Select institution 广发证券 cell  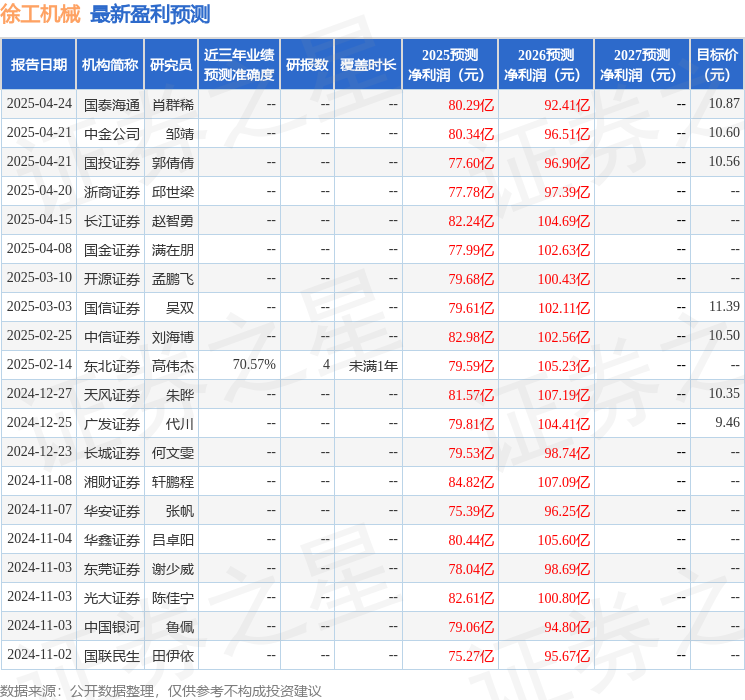[x=112, y=424]
